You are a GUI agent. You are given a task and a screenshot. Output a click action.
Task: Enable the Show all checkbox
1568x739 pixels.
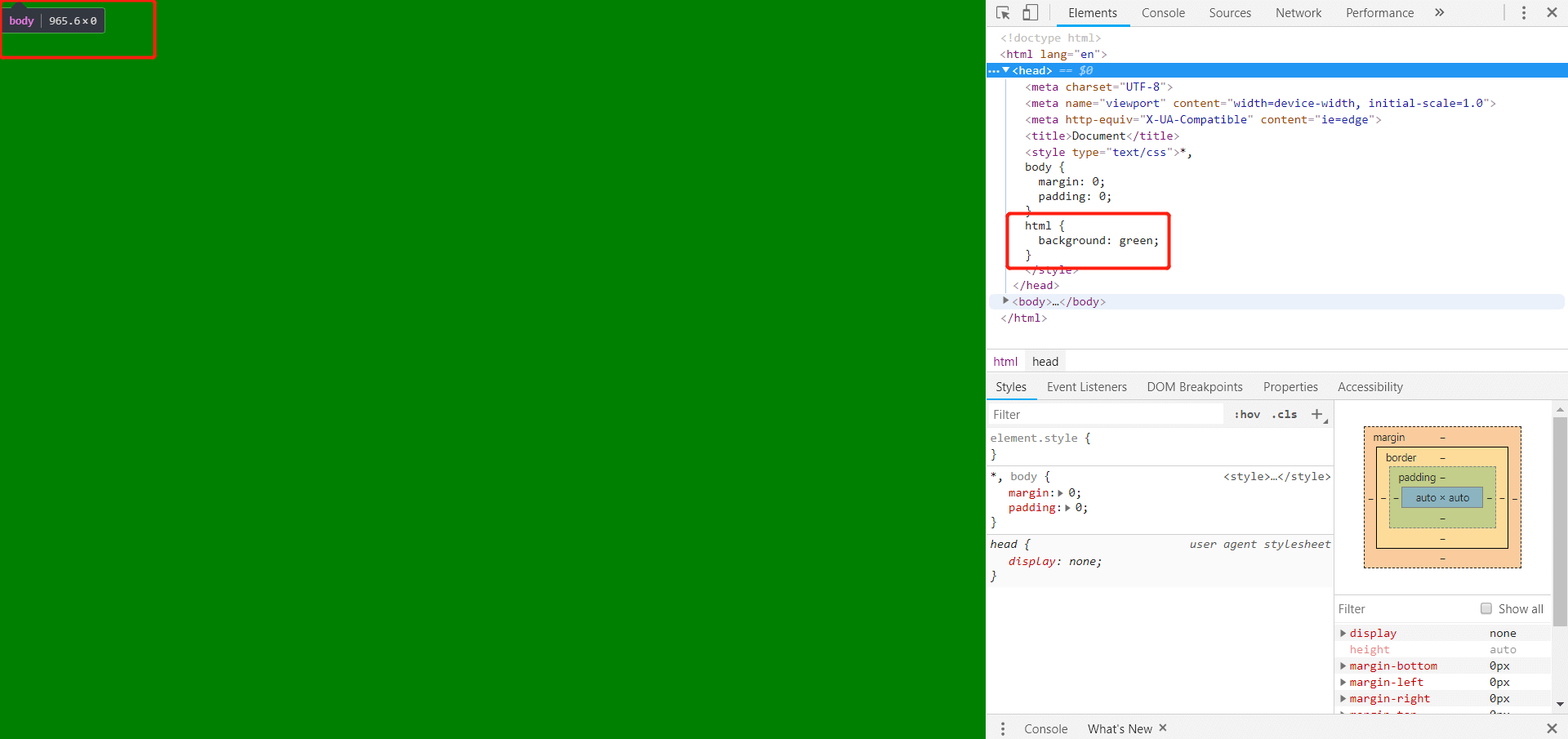pyautogui.click(x=1486, y=608)
